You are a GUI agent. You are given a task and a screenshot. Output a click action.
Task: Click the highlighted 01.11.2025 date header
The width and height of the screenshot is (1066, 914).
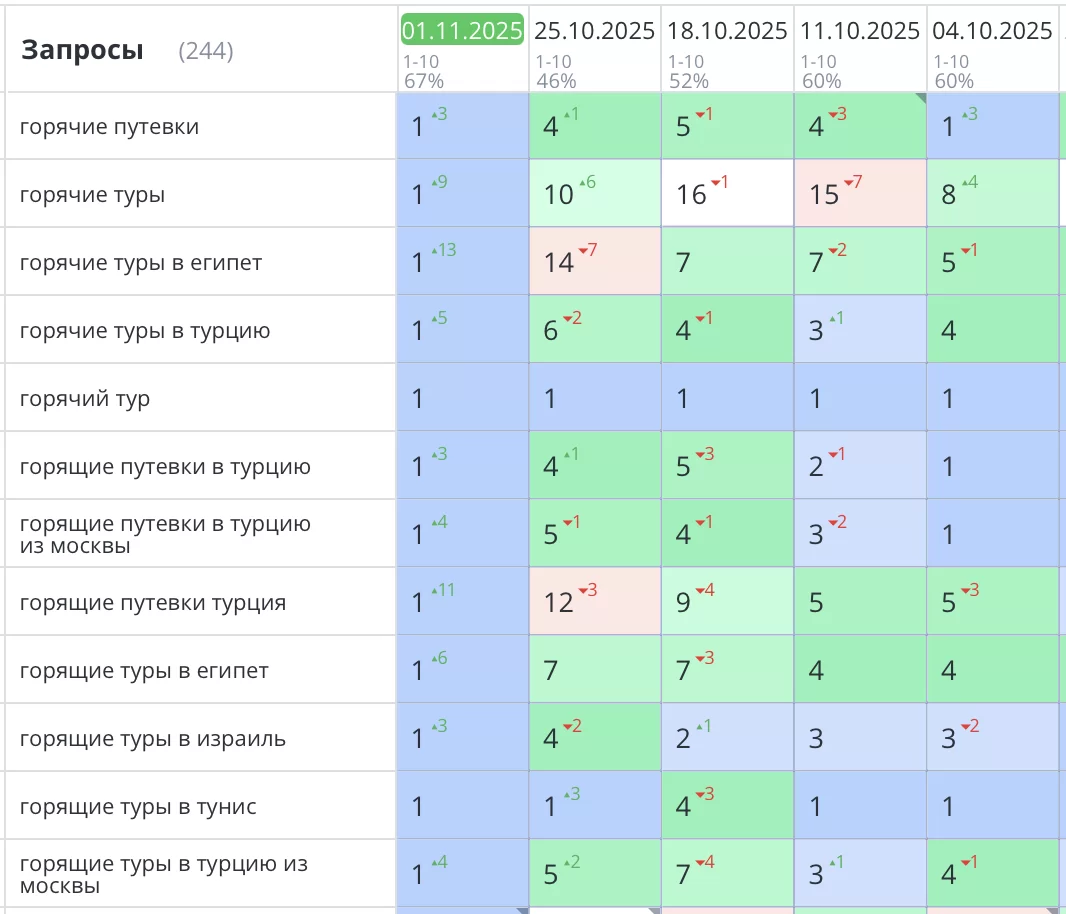coord(462,30)
